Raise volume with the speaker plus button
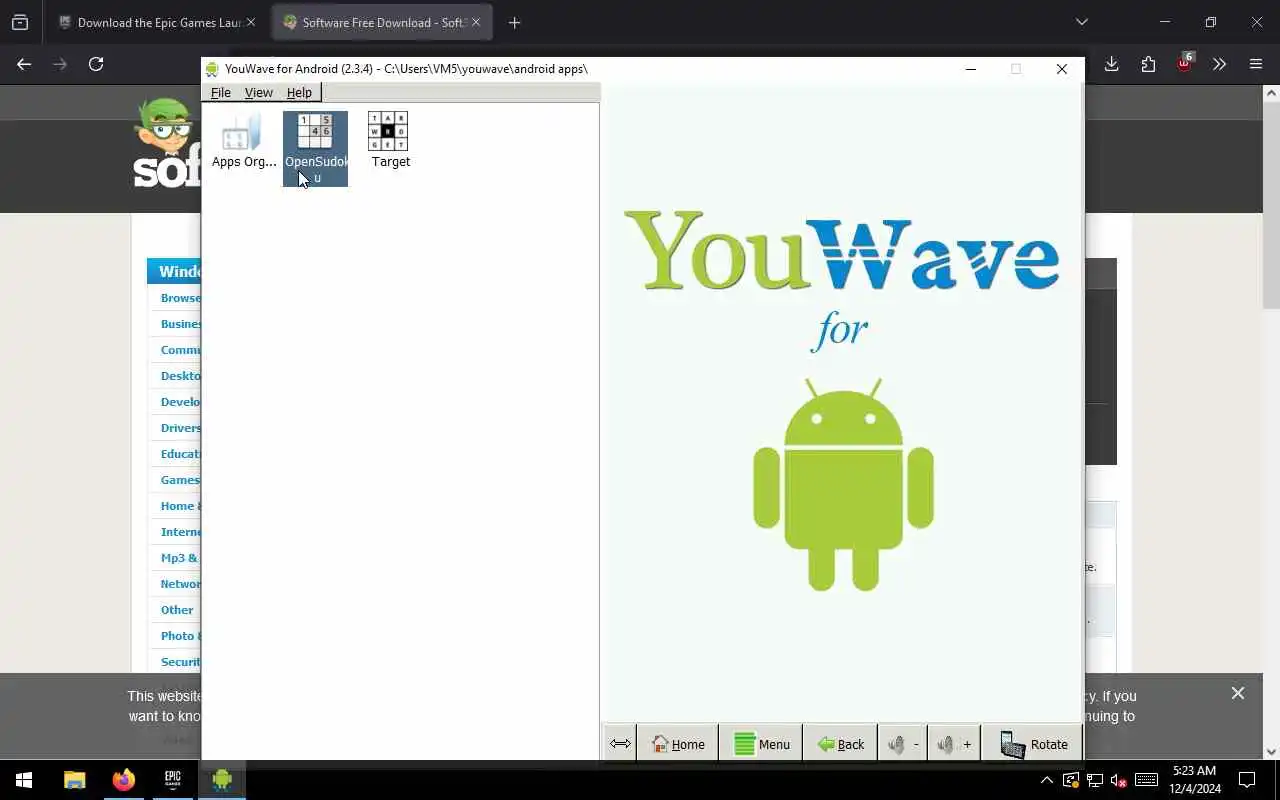The height and width of the screenshot is (800, 1280). 954,744
